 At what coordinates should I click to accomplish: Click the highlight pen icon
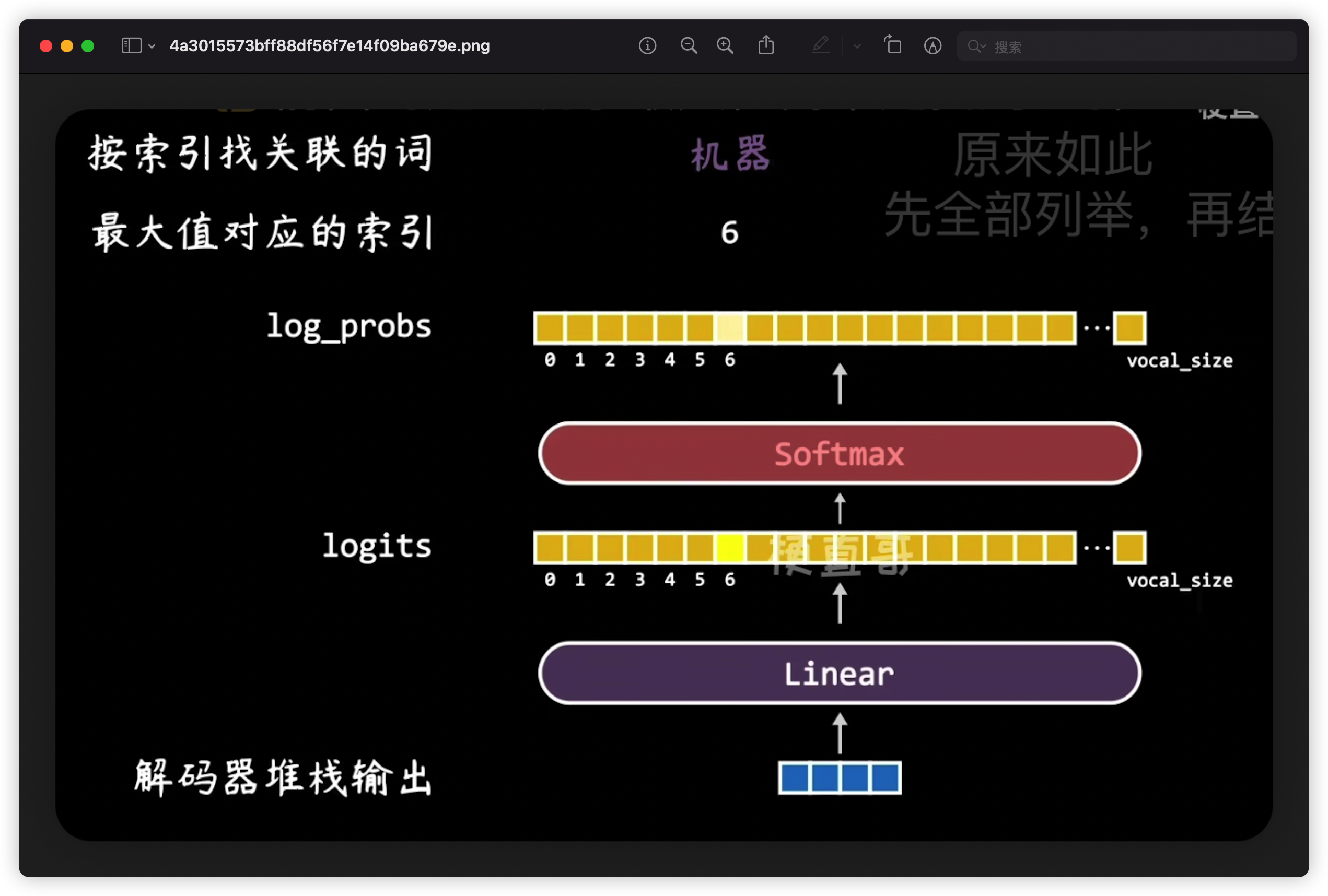[x=821, y=45]
